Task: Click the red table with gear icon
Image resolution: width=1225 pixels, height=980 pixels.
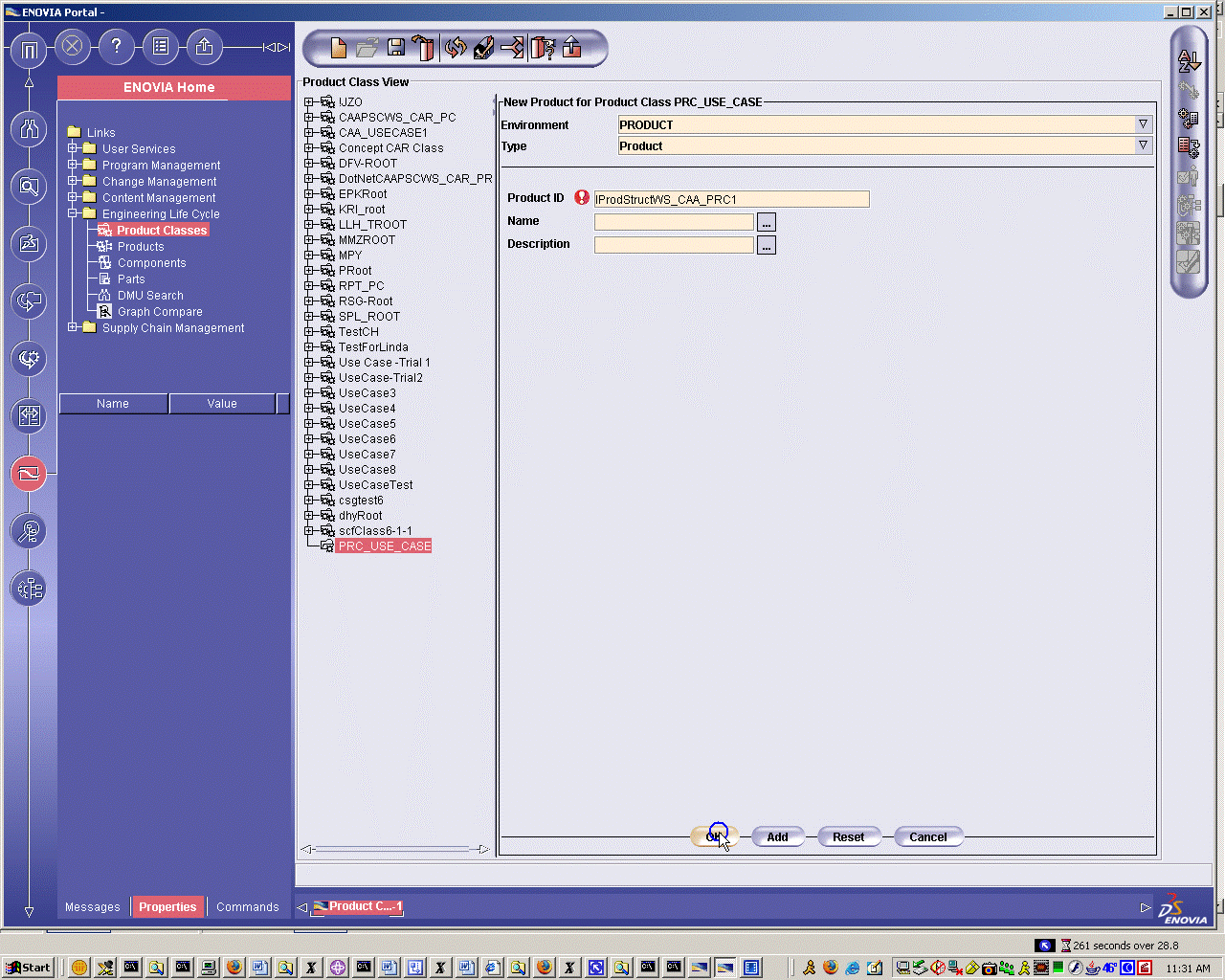Action: 1189,147
